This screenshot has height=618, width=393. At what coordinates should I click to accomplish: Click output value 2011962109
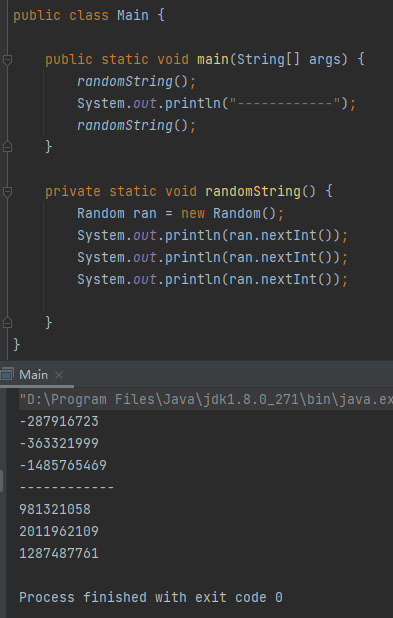(x=59, y=532)
